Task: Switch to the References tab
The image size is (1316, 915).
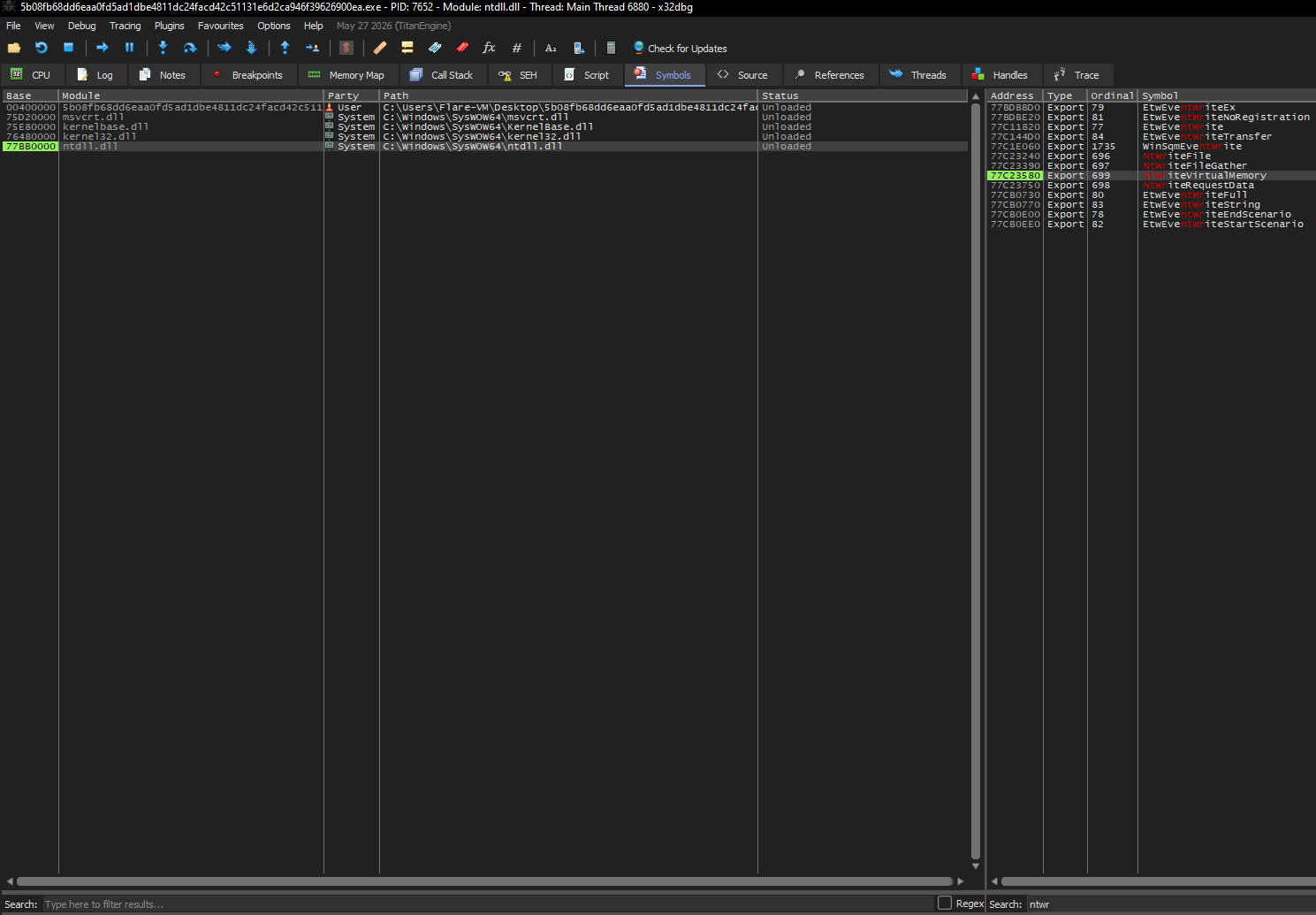Action: click(829, 75)
